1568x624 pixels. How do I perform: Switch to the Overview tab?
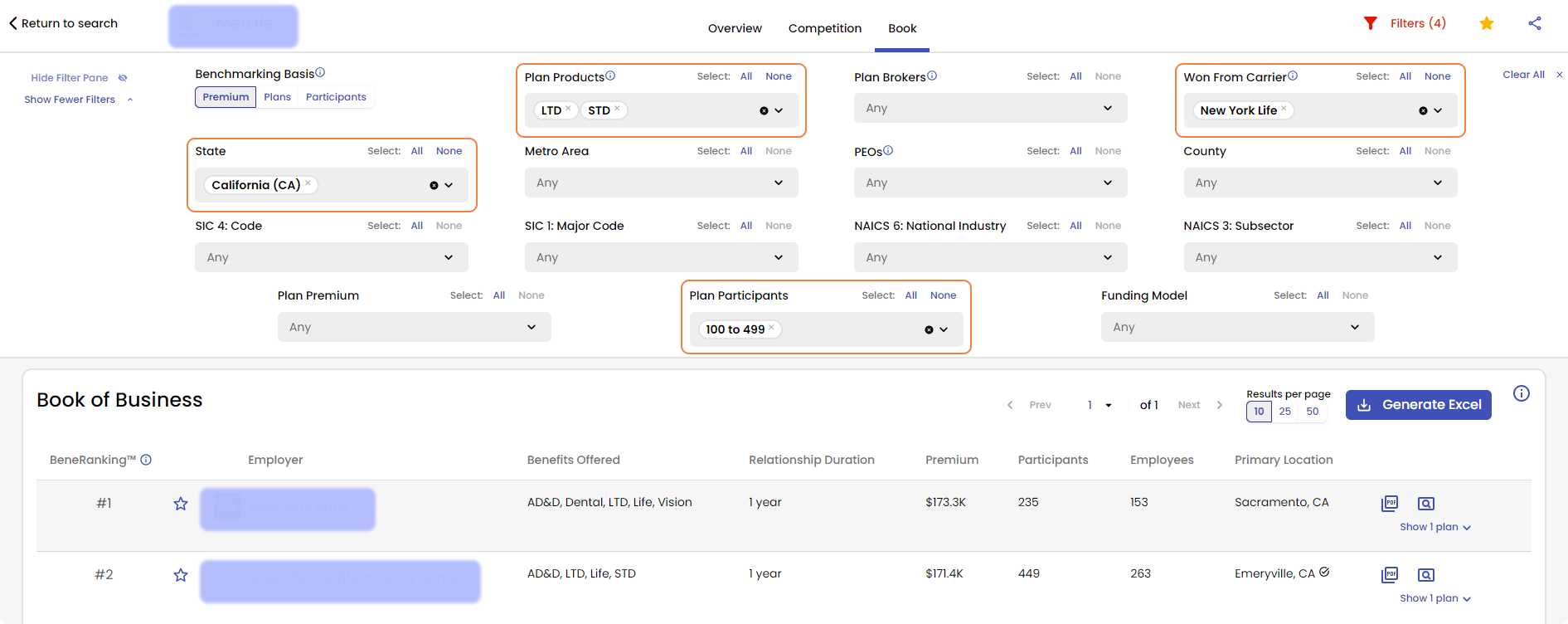pos(735,28)
